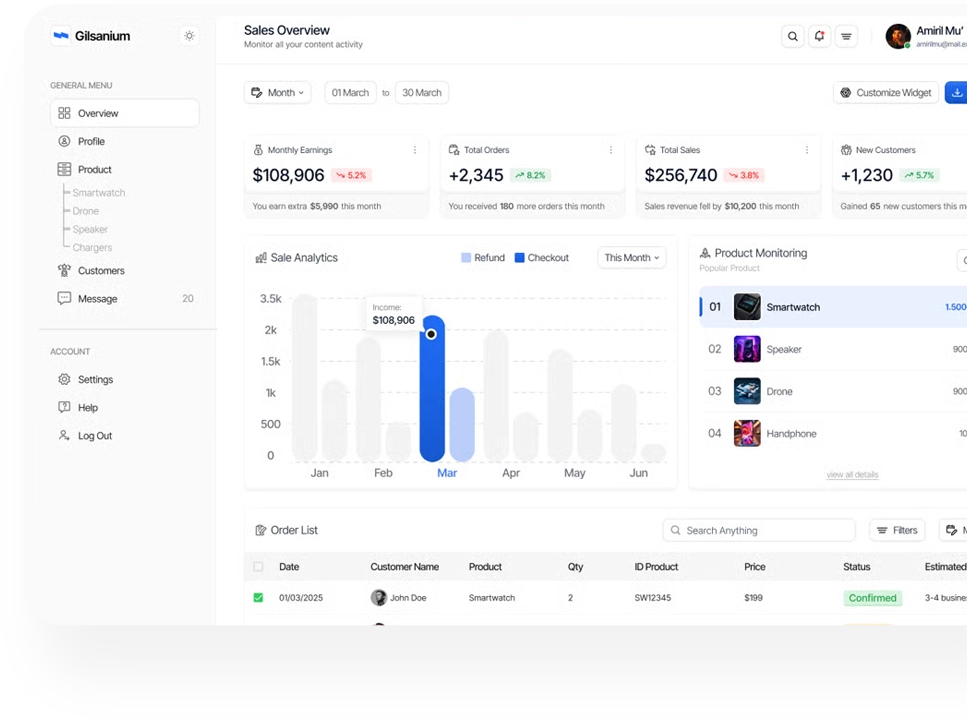967x719 pixels.
Task: Collapse the Product submenu in sidebar
Action: 94,170
